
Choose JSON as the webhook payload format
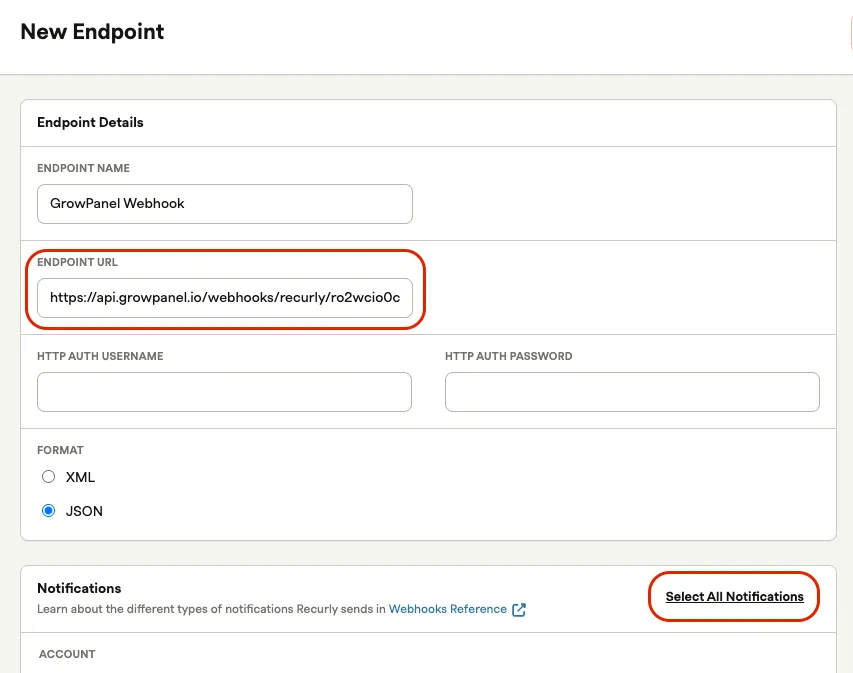[x=48, y=511]
